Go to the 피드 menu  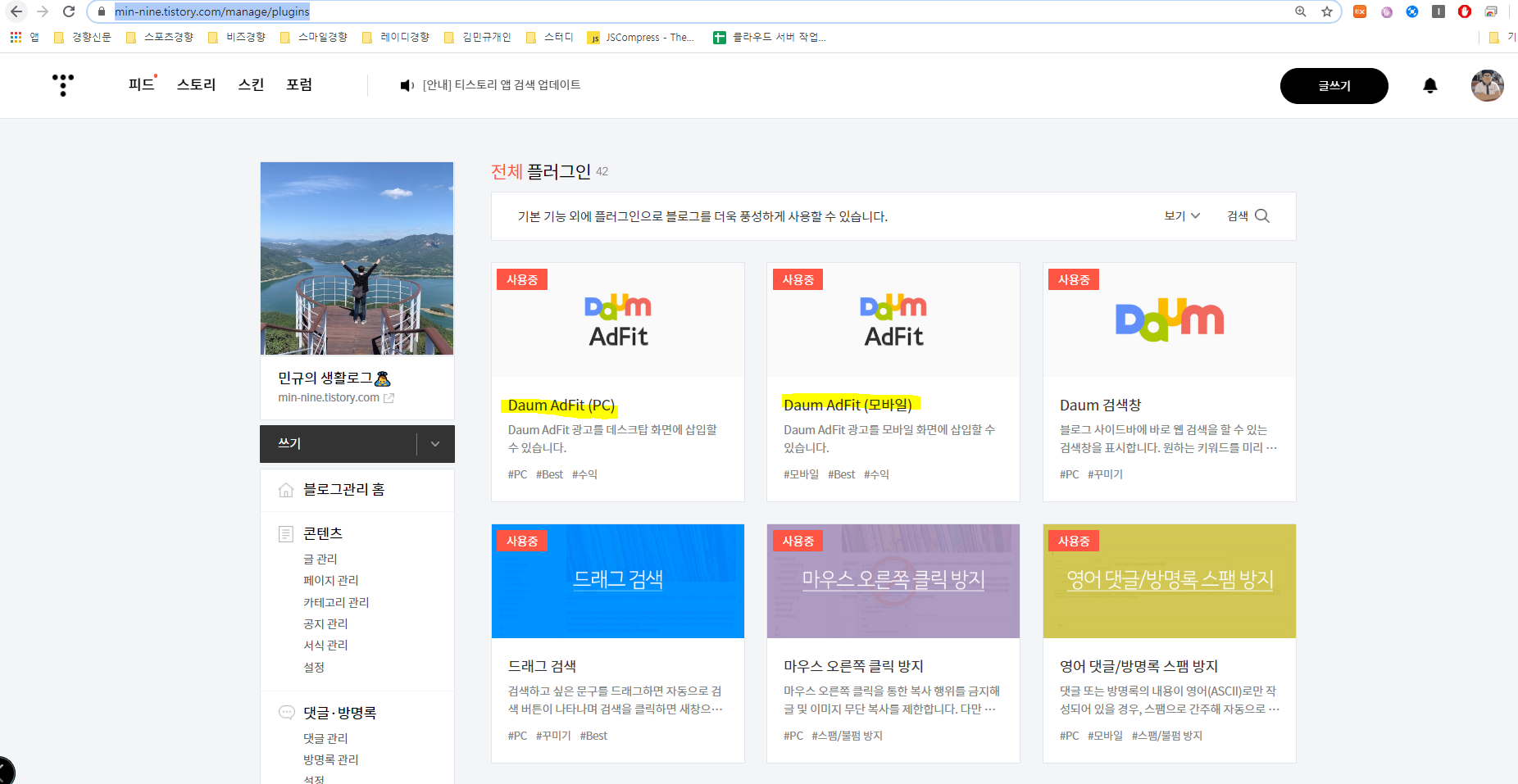click(142, 84)
